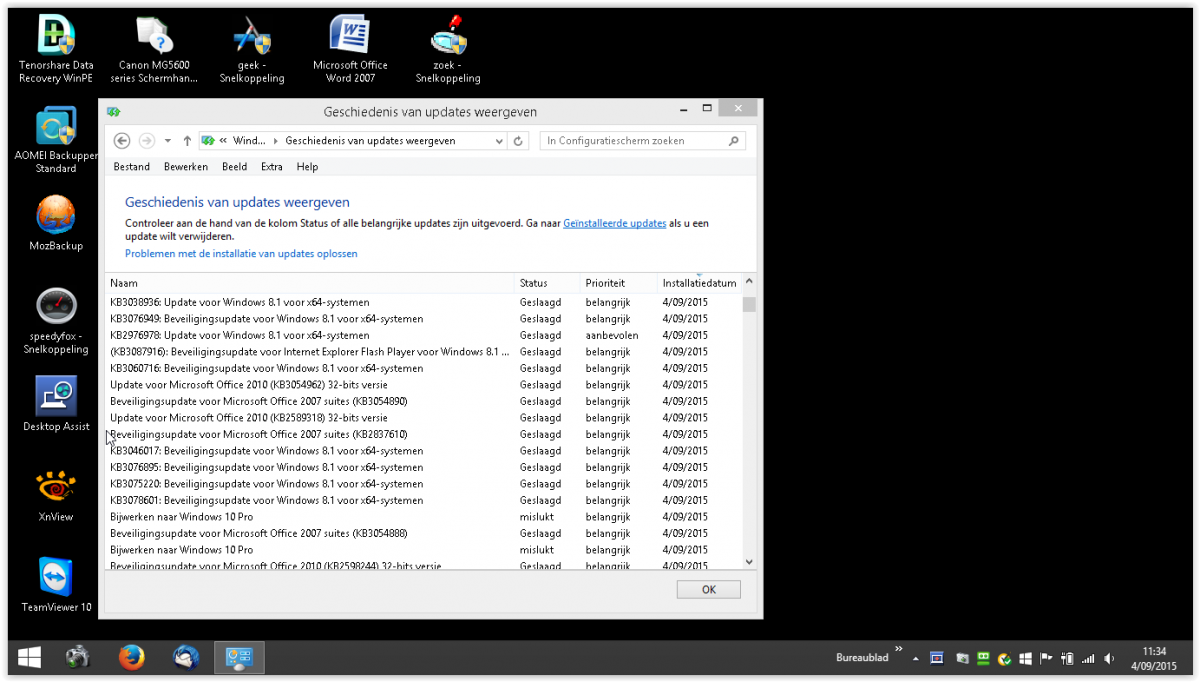
Task: Launch Desktop Assist desktop icon
Action: point(56,404)
